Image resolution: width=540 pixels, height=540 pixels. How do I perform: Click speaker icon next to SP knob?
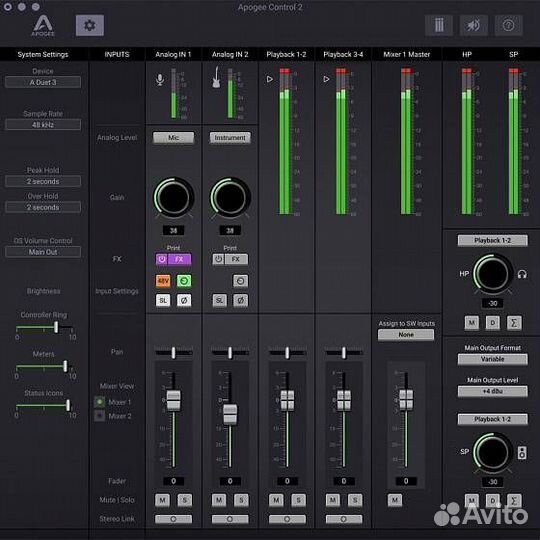point(522,453)
